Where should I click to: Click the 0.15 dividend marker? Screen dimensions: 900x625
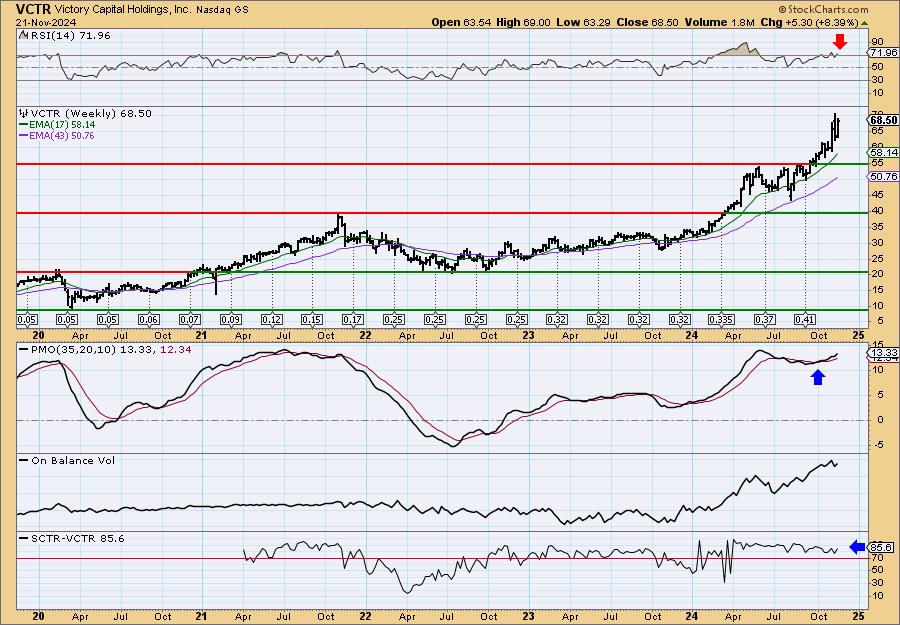click(312, 320)
